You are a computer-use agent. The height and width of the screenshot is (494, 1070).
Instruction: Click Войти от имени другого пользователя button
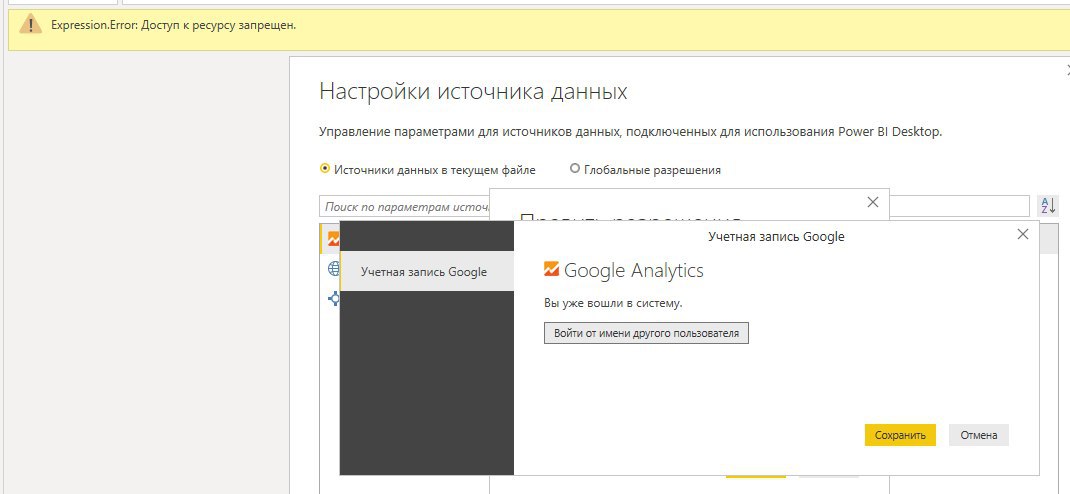[x=646, y=334]
